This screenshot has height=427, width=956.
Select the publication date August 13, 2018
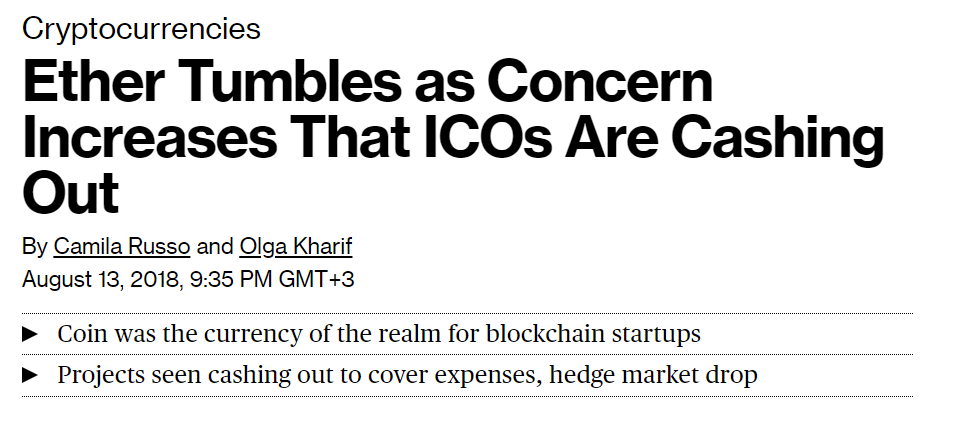[101, 279]
